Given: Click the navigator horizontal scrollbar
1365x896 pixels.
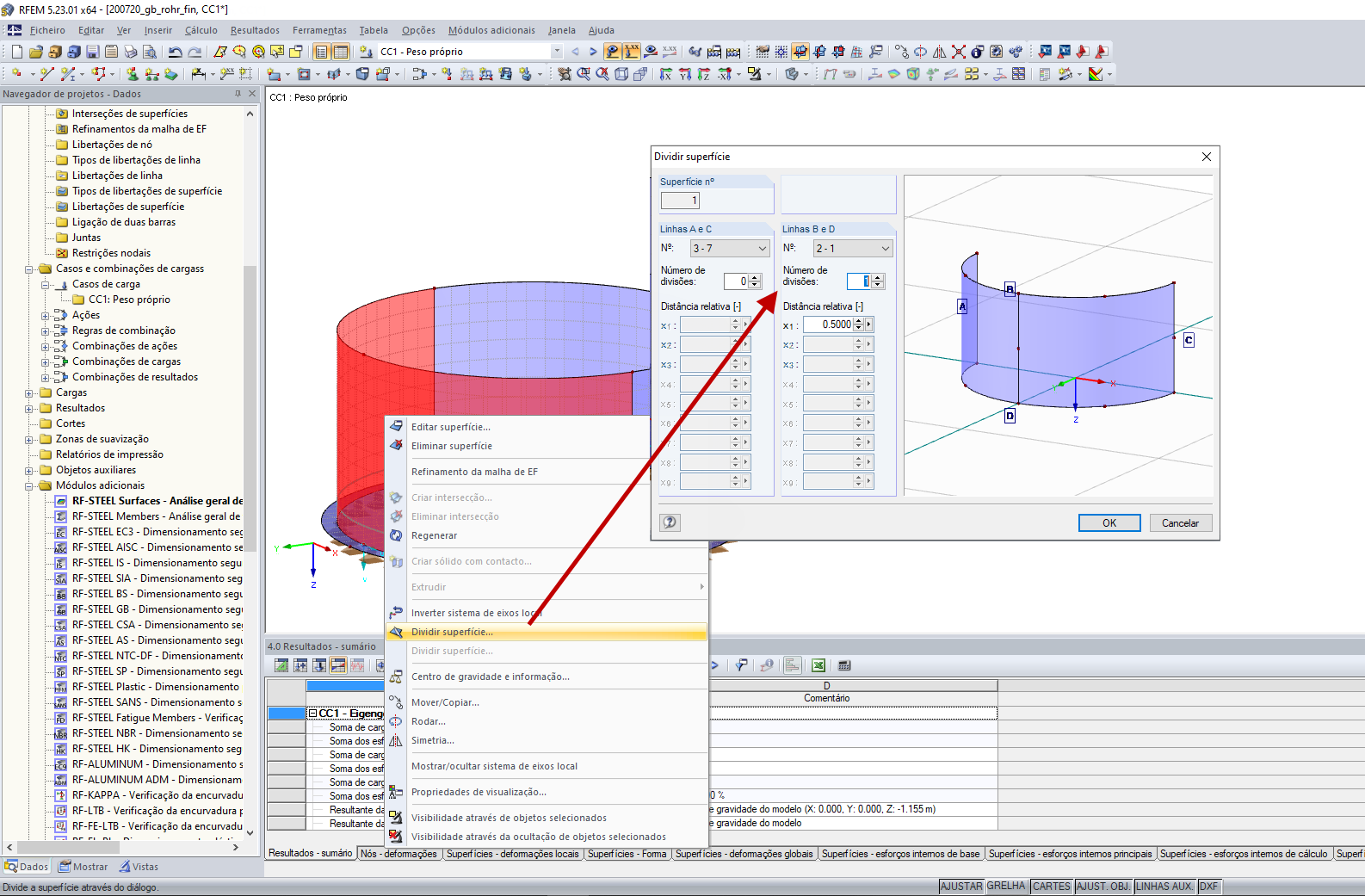Looking at the screenshot, I should [x=122, y=847].
